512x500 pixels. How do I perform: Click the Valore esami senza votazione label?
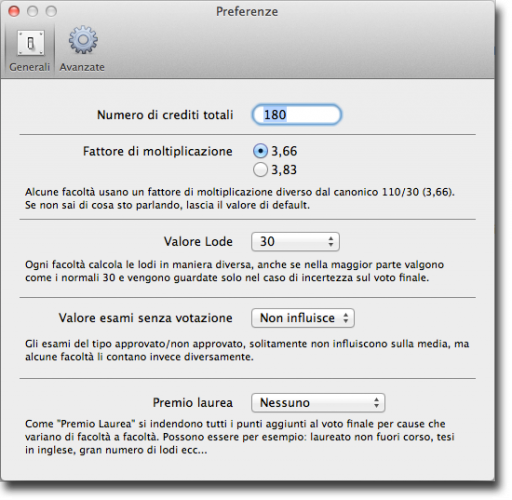(x=146, y=318)
